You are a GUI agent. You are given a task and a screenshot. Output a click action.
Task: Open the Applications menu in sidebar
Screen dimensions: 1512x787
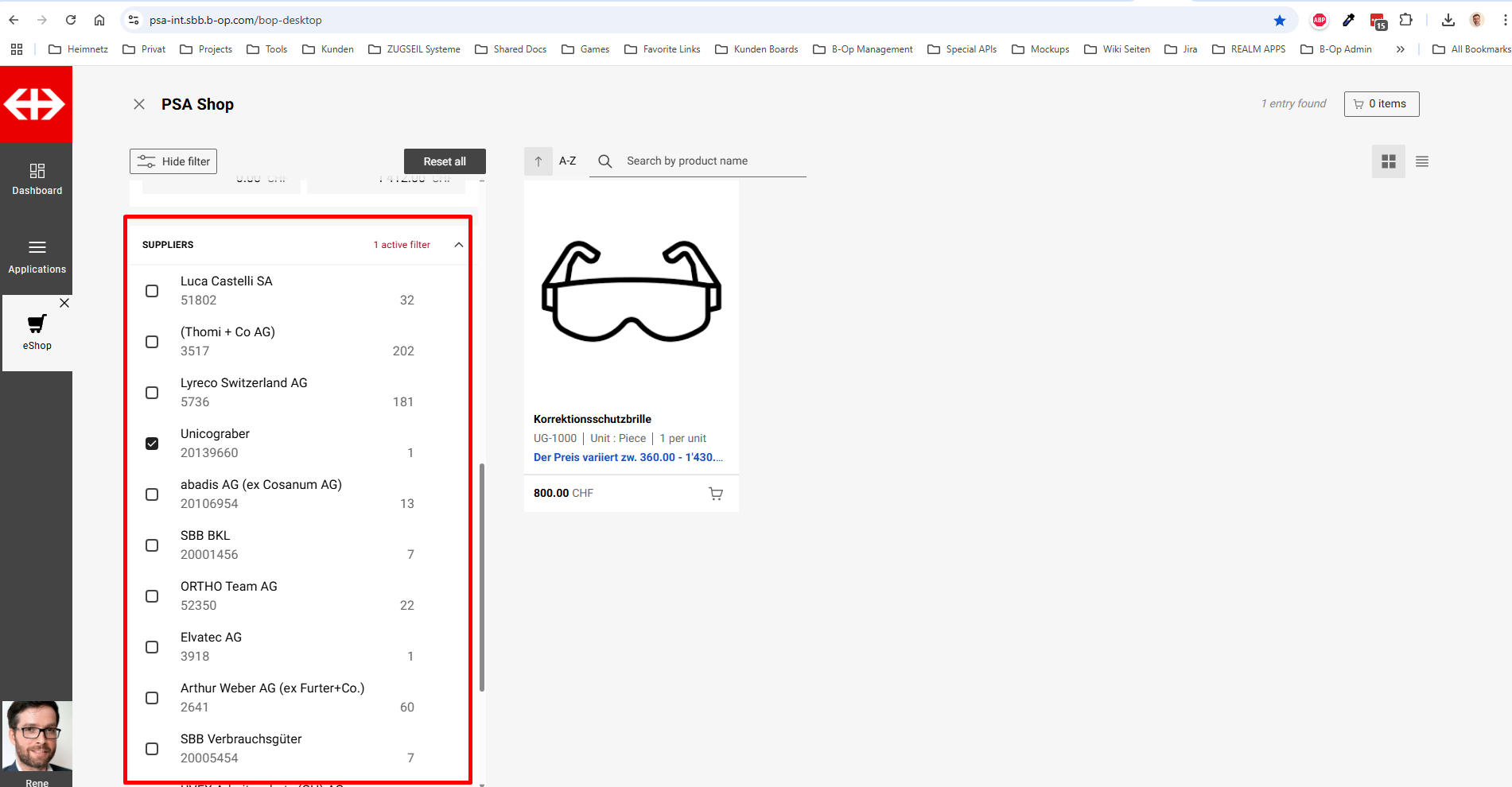tap(37, 257)
